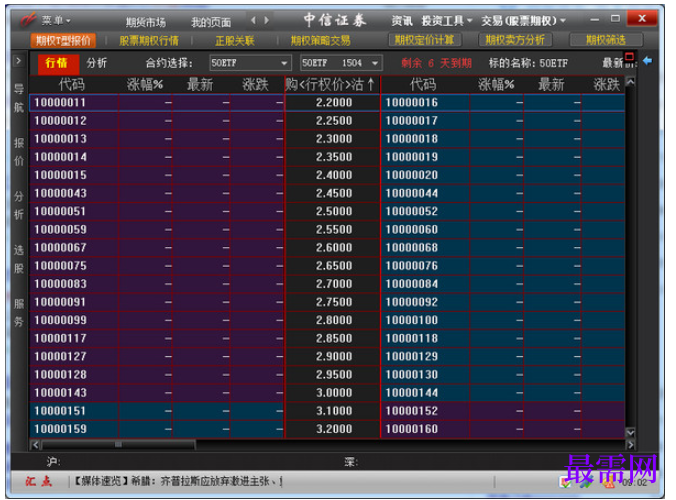
Task: Switch to the 股票期权行情 tab
Action: 149,41
